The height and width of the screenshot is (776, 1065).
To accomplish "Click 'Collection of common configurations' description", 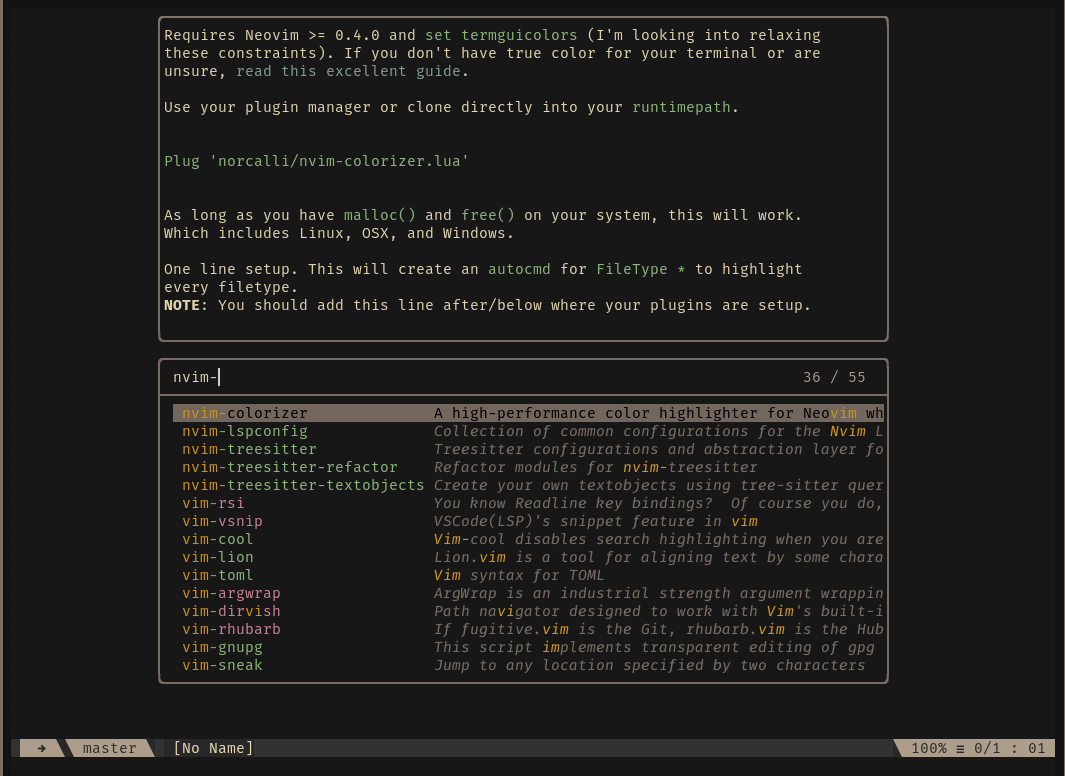I will (x=658, y=431).
